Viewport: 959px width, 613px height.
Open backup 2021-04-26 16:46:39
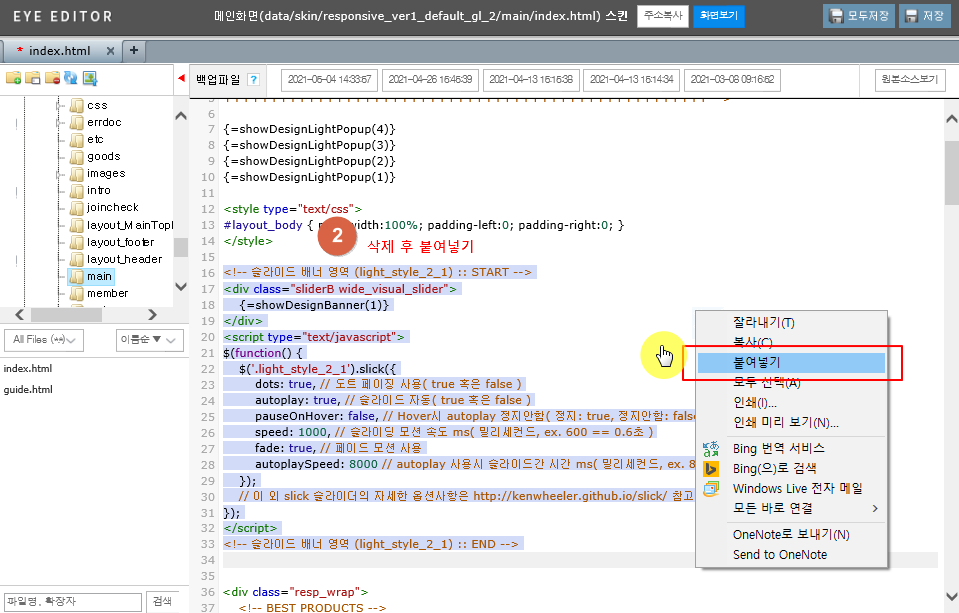pyautogui.click(x=430, y=80)
